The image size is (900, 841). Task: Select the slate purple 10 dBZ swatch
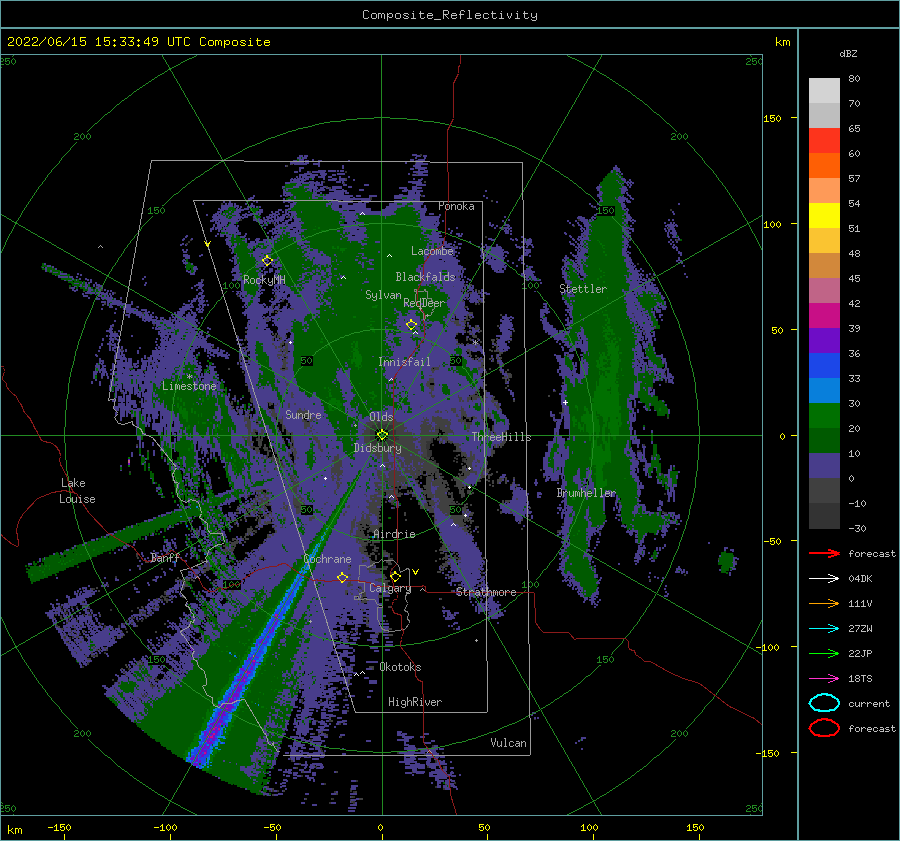pos(824,466)
